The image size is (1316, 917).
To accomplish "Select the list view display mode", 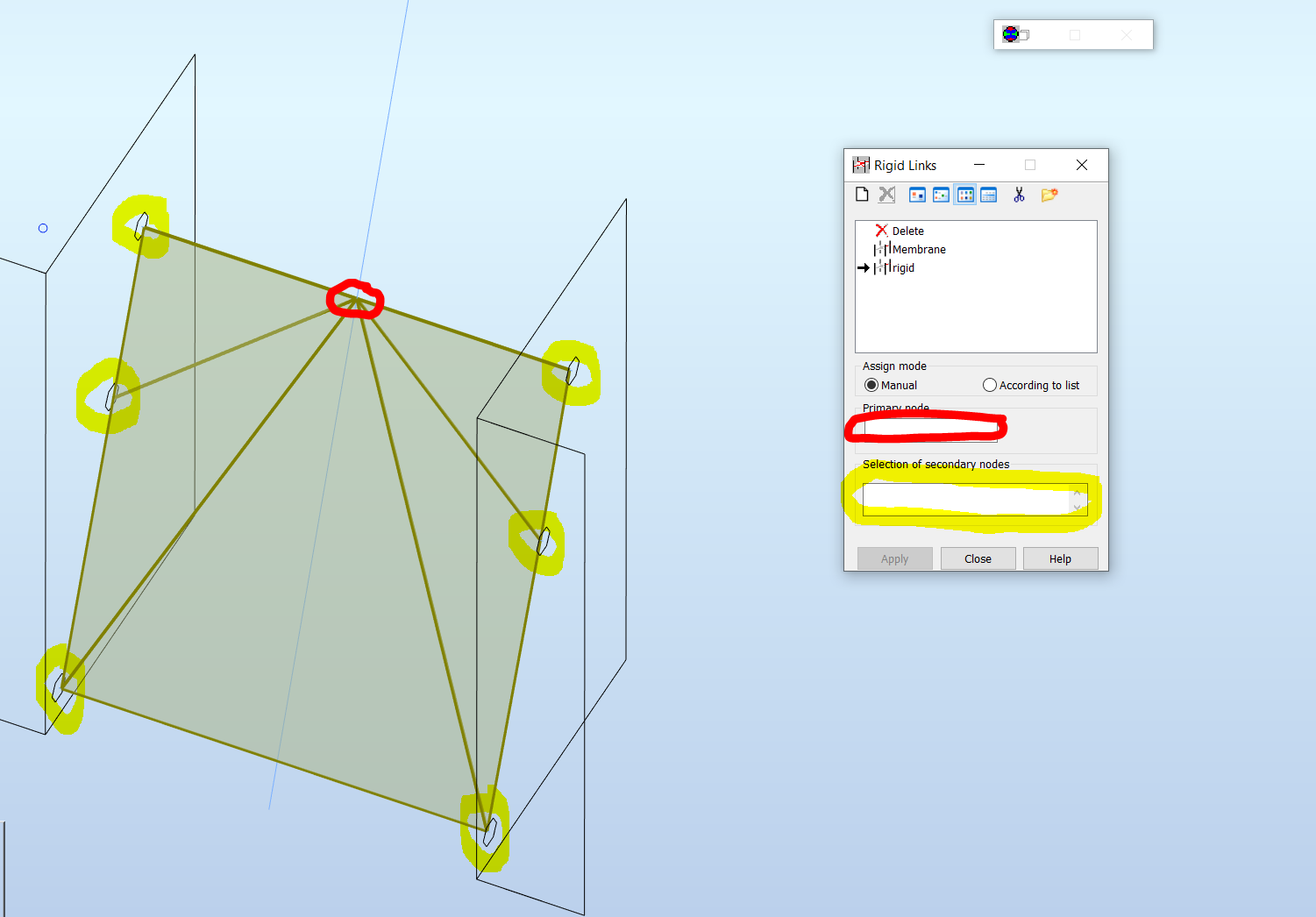I will 964,194.
